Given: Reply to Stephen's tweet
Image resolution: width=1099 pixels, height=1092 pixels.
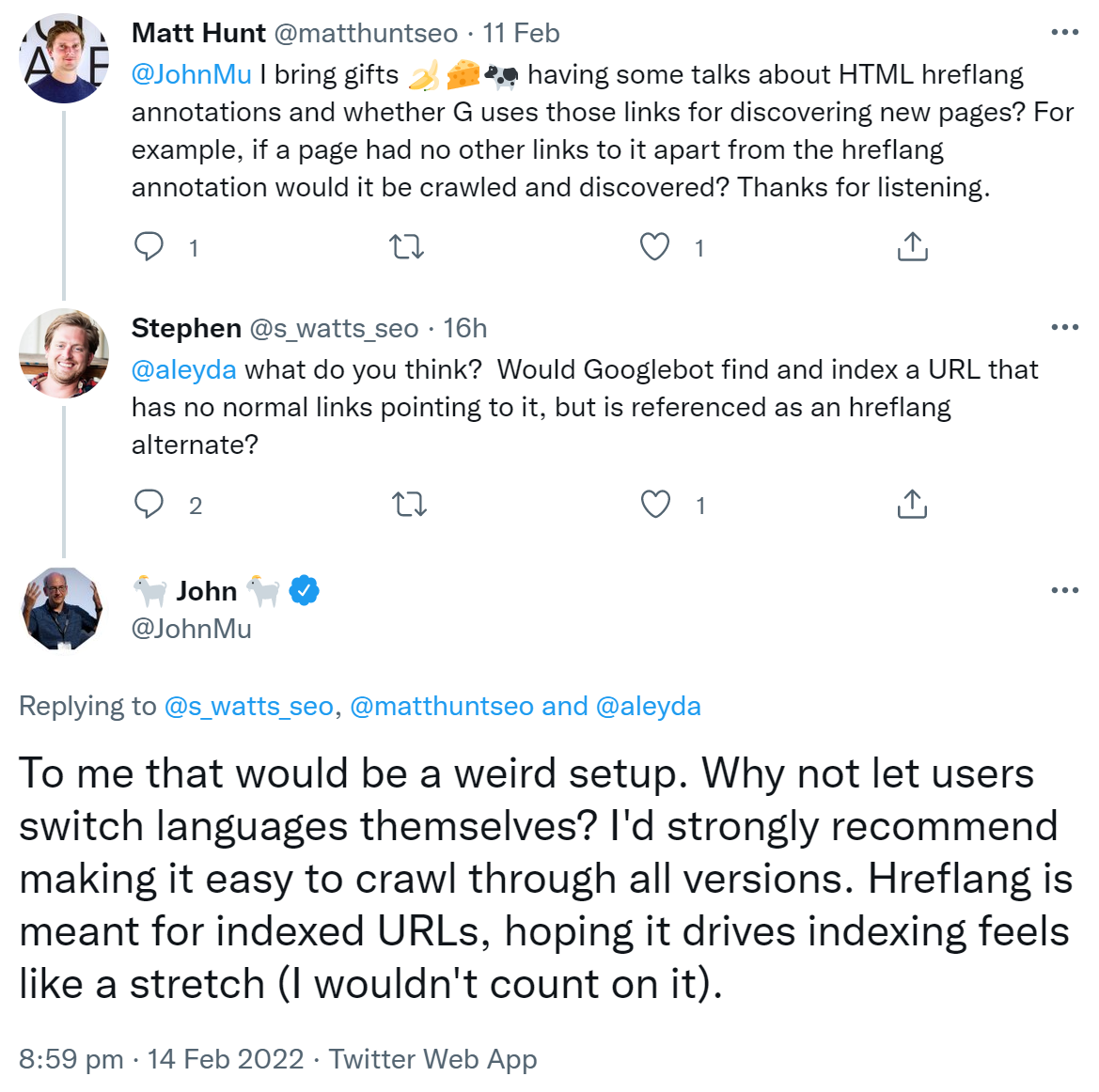Looking at the screenshot, I should point(149,505).
